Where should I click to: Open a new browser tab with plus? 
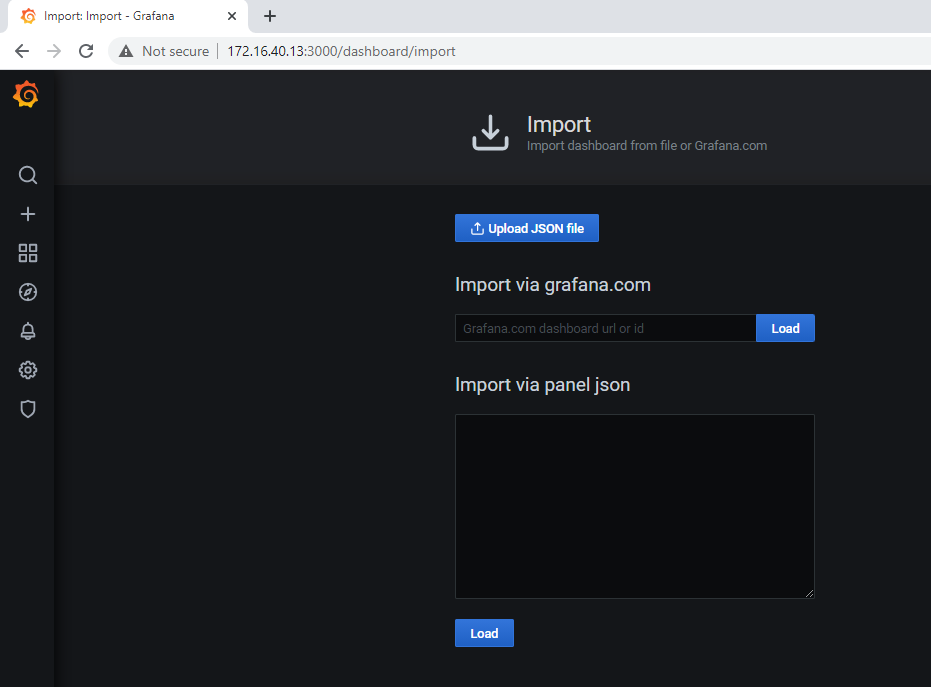[x=270, y=16]
